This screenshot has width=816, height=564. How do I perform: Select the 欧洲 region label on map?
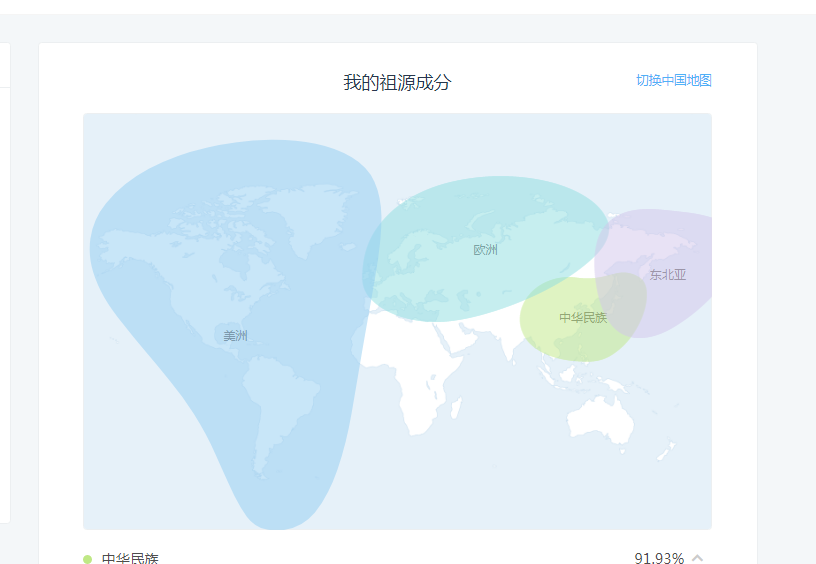[485, 250]
